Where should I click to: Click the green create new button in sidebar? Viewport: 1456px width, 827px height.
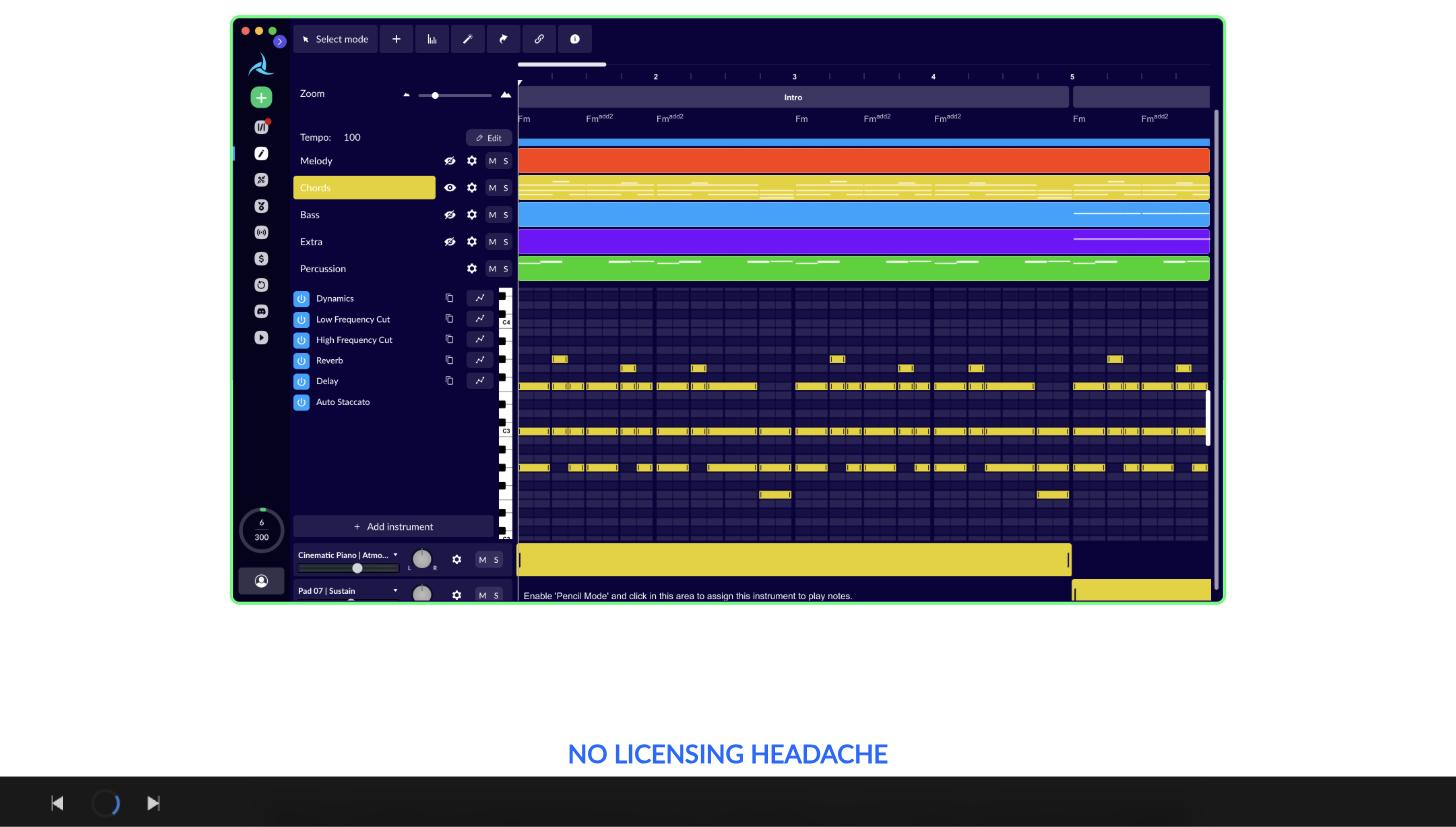click(261, 97)
